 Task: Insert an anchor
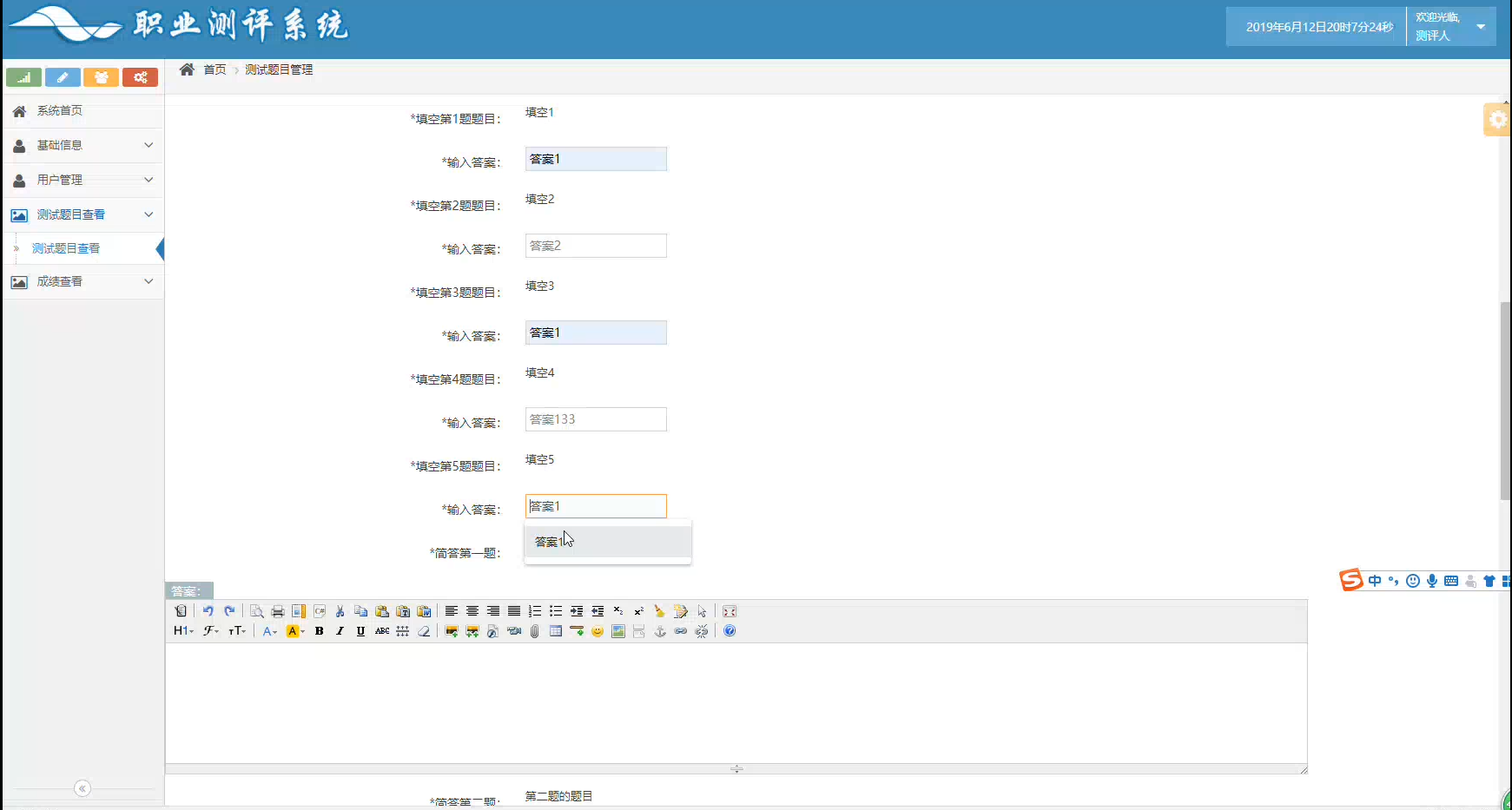coord(660,631)
